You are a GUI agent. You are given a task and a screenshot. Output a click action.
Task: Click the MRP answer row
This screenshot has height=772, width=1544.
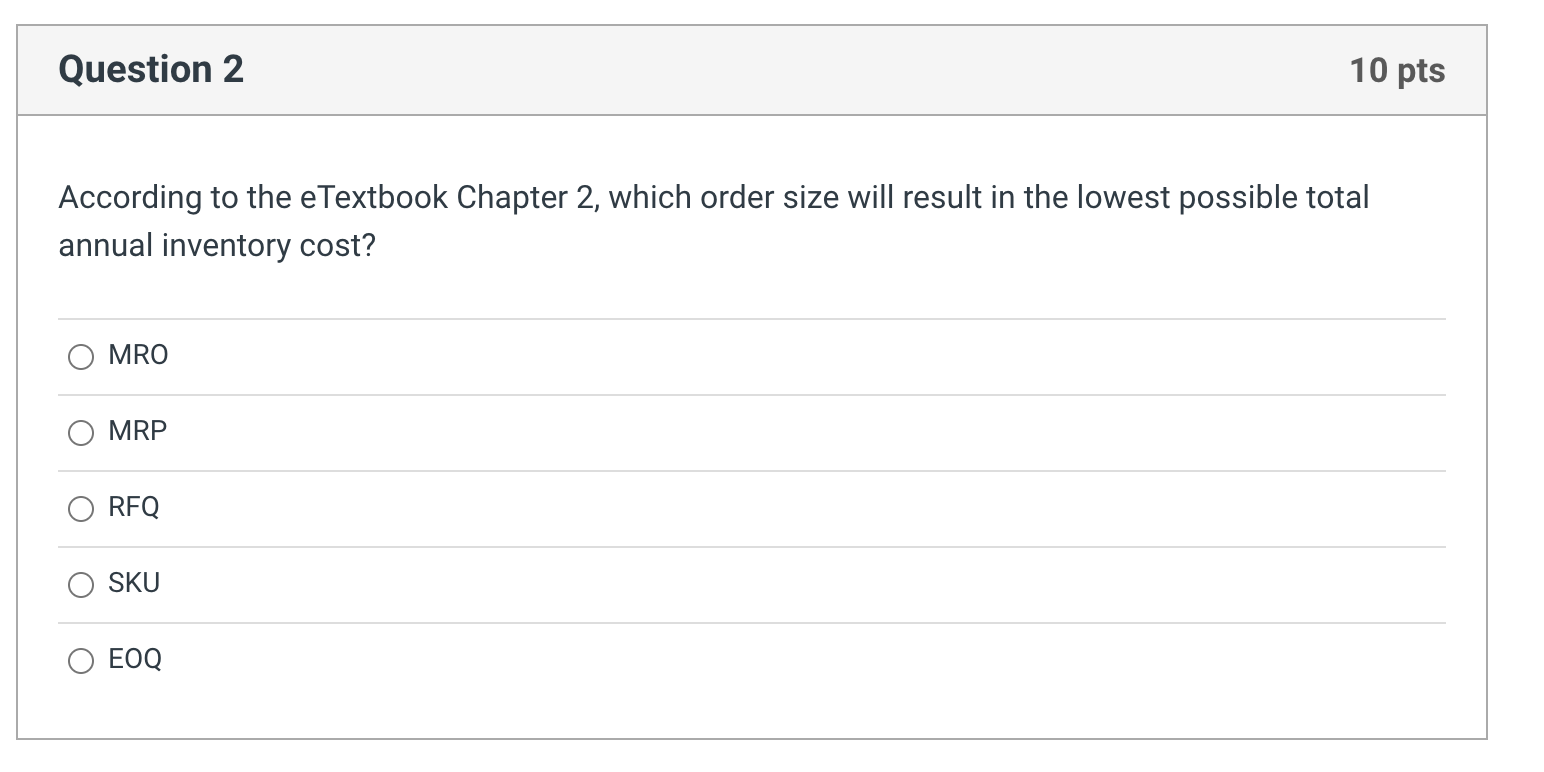pos(700,432)
